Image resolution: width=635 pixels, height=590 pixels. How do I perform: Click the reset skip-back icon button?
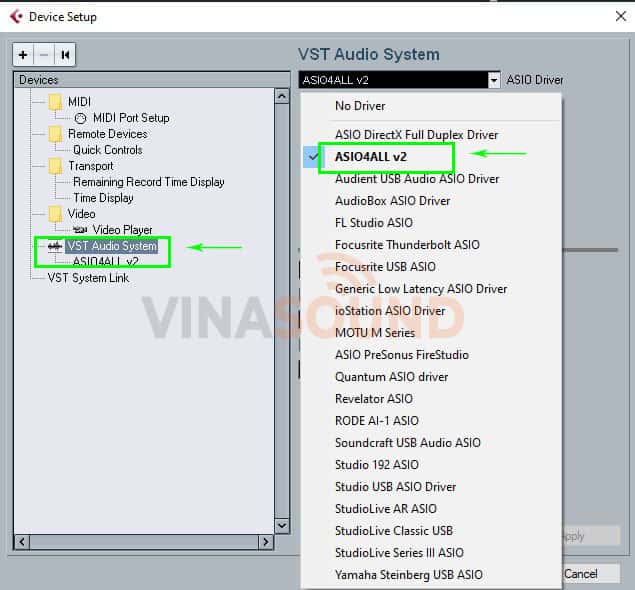tap(65, 55)
